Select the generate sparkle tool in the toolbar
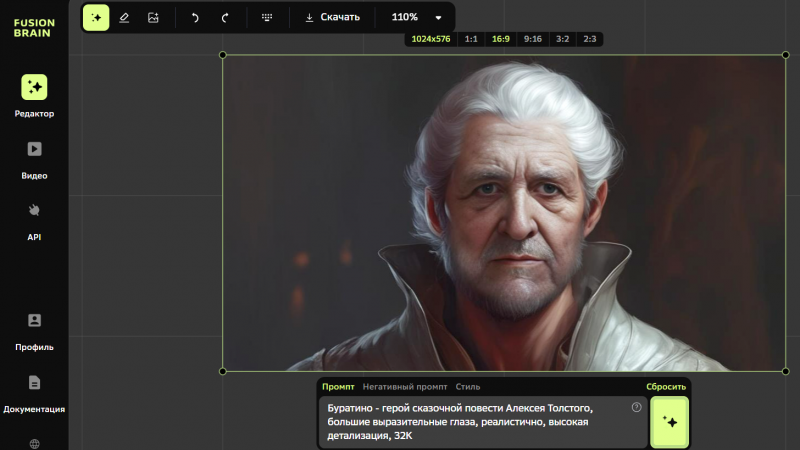Screen dimensions: 800x450 96,17
